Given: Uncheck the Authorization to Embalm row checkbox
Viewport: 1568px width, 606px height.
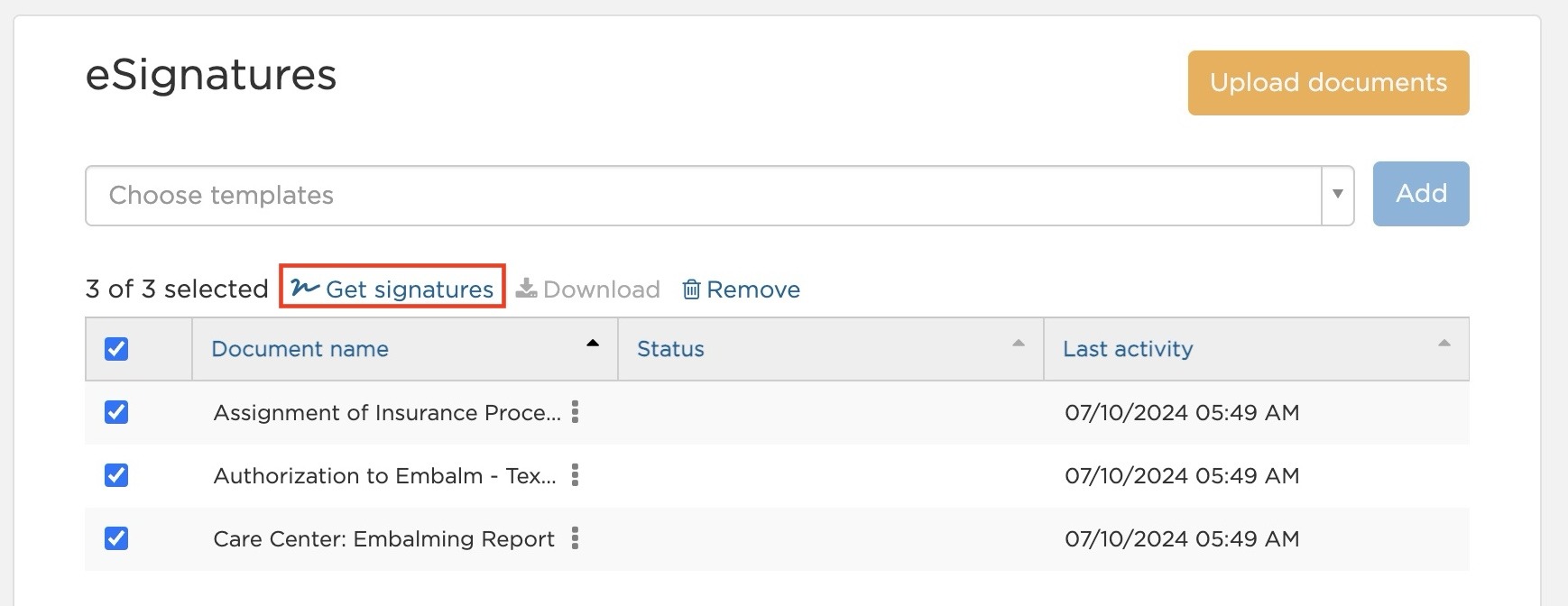Looking at the screenshot, I should tap(116, 475).
